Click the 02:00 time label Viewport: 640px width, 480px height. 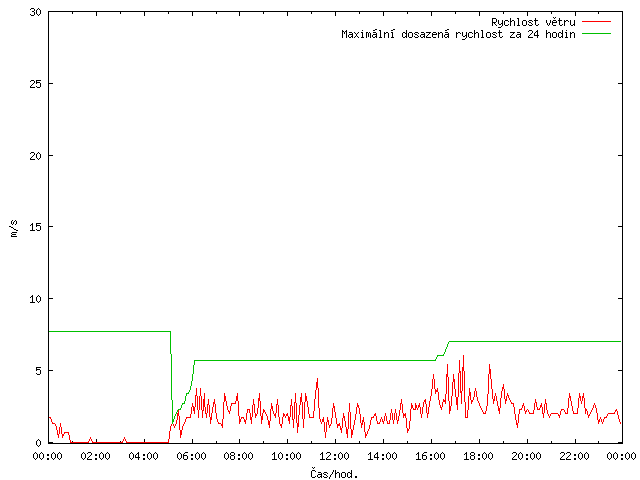(96, 456)
